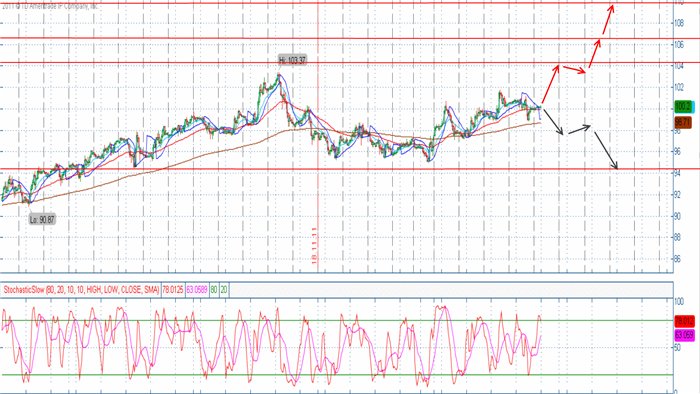Click the 90 price axis label
700x394 pixels.
click(x=678, y=216)
